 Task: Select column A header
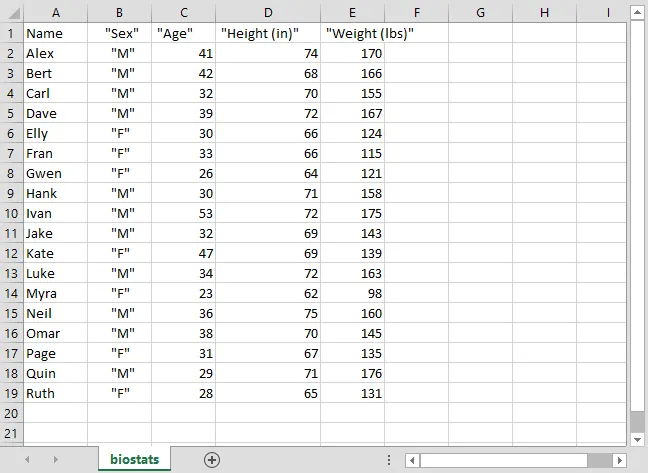[55, 13]
